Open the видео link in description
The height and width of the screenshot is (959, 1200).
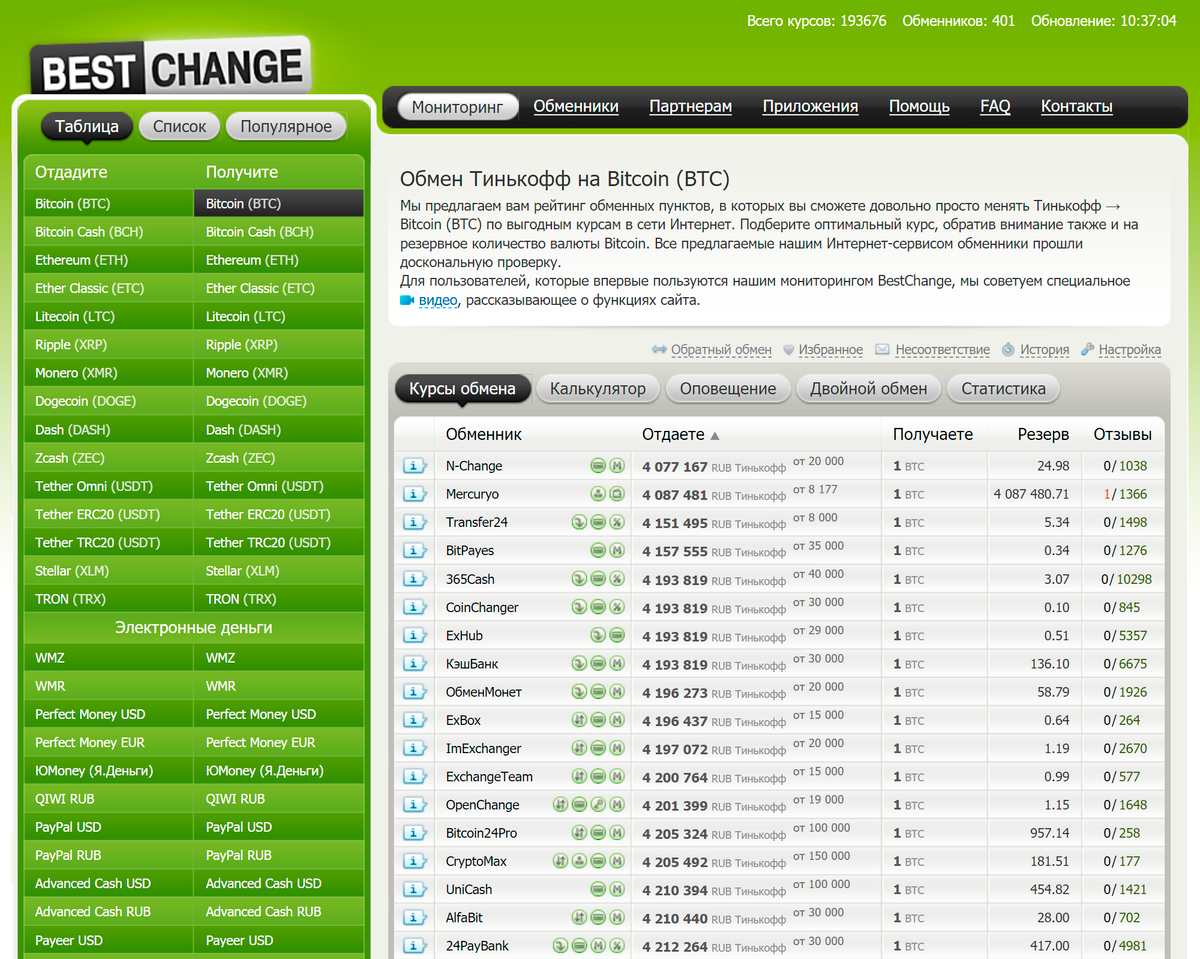[x=438, y=300]
